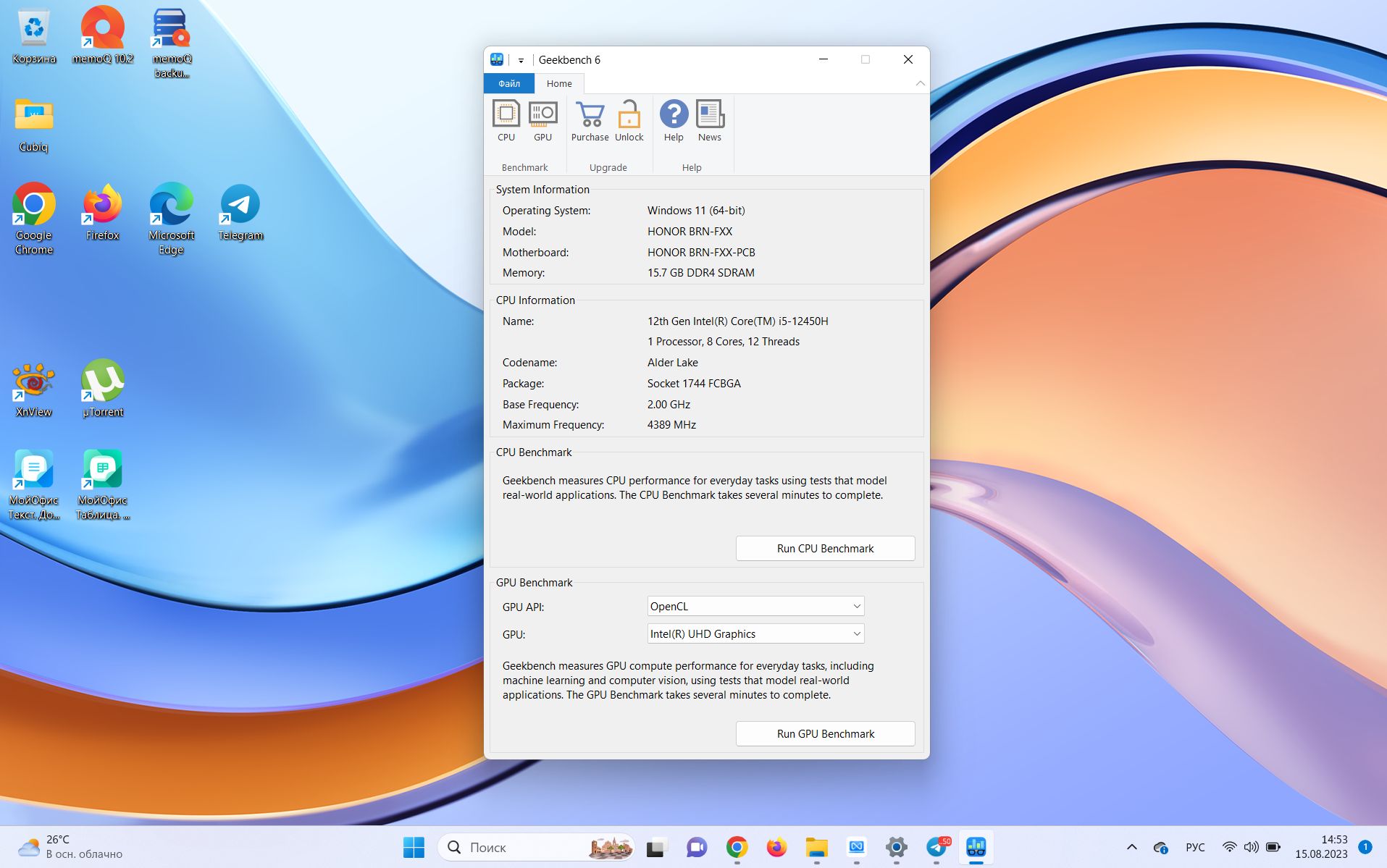This screenshot has width=1387, height=868.
Task: Open the Purchase cart icon
Action: coord(590,121)
